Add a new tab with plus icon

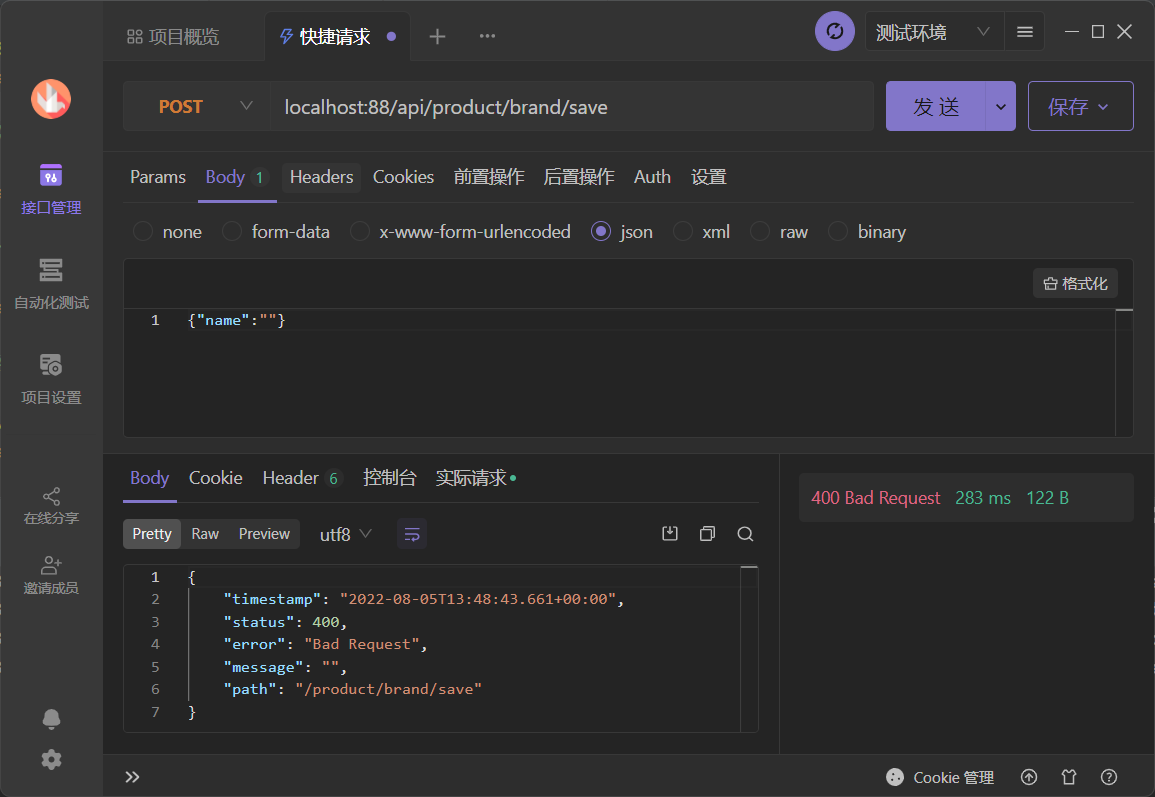(438, 36)
